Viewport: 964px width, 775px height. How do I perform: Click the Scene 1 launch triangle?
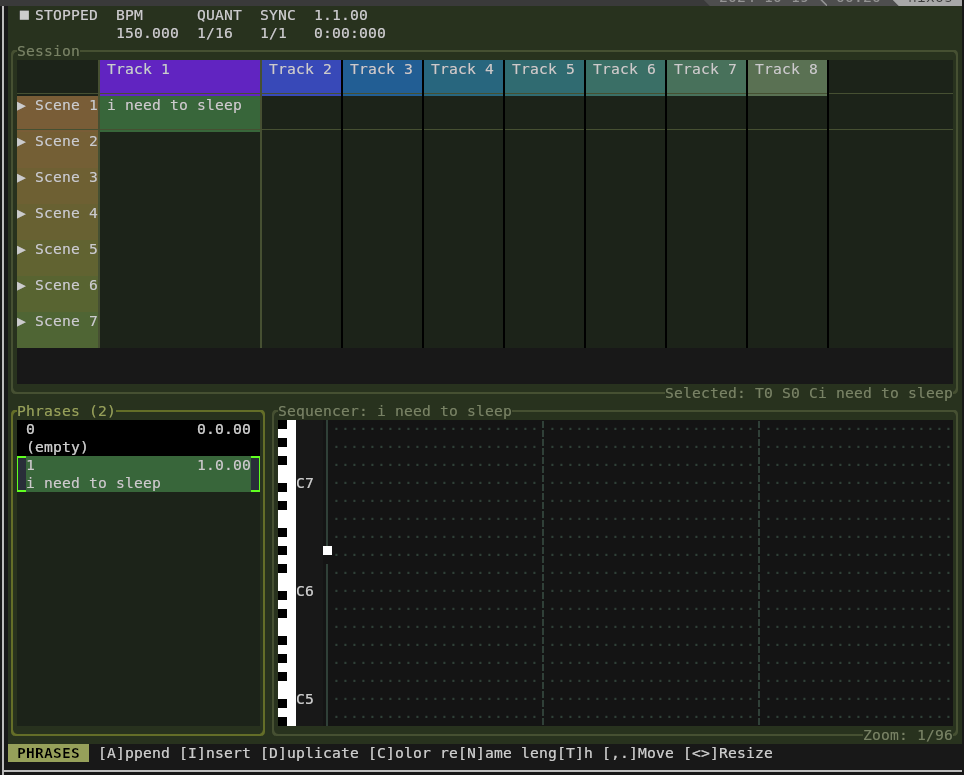[22, 106]
